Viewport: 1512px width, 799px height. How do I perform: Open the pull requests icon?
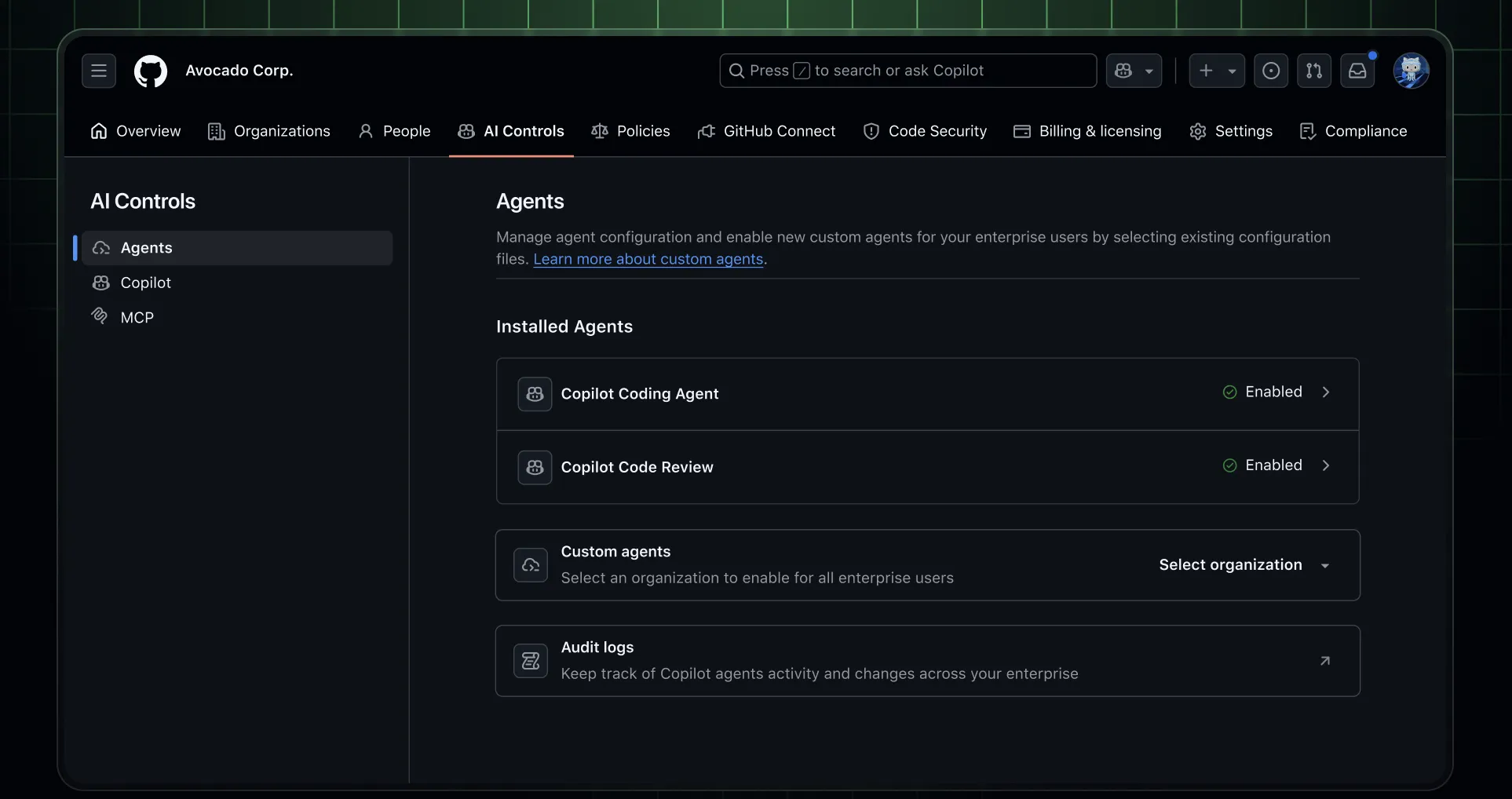[x=1313, y=71]
